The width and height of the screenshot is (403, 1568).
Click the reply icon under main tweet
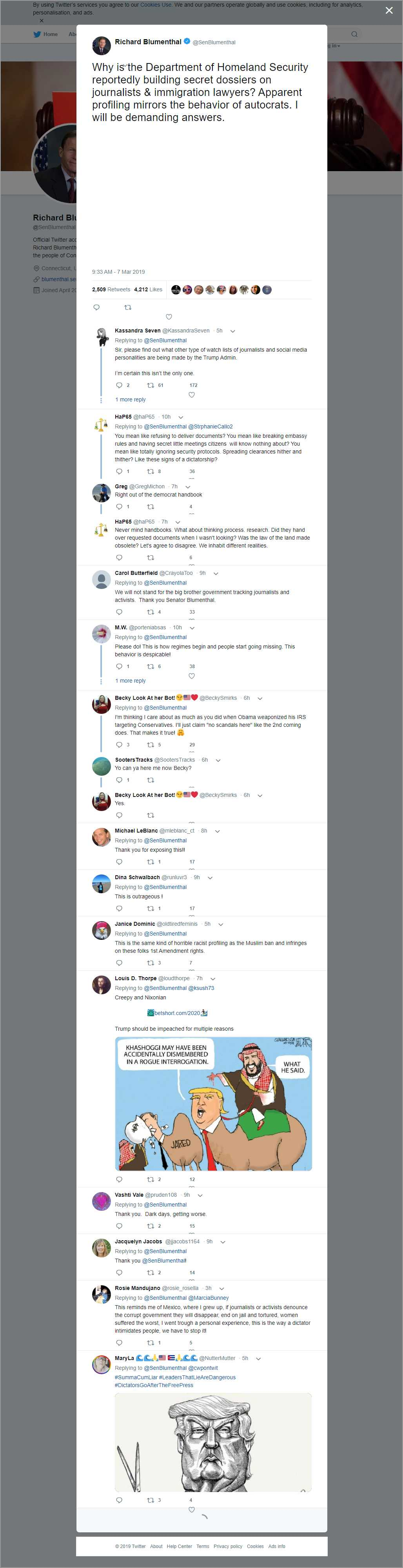[96, 307]
